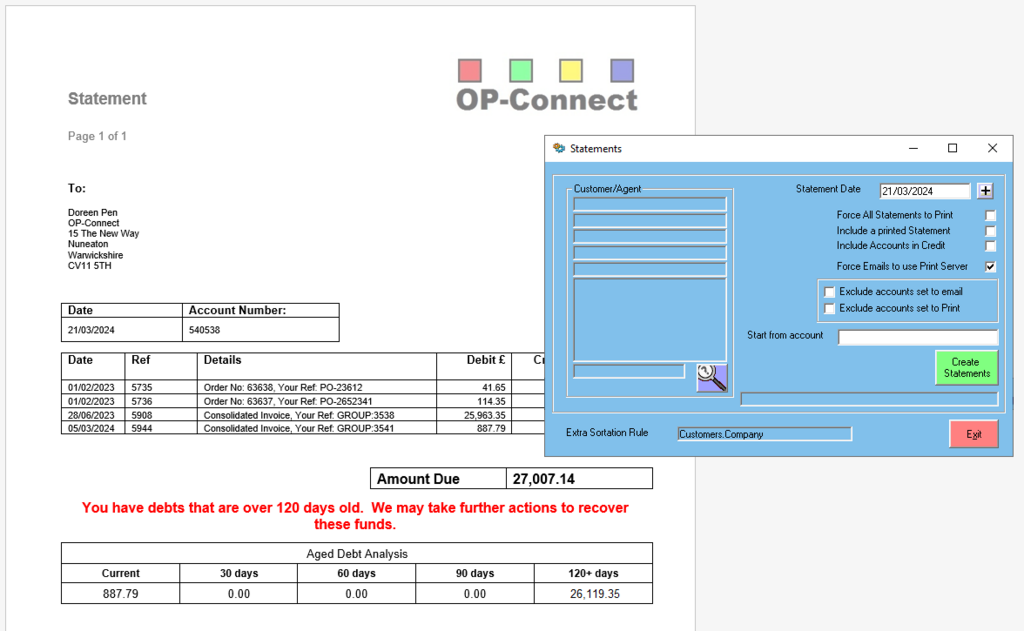Image resolution: width=1024 pixels, height=631 pixels.
Task: Click the postcode 'CV11 5TH'
Action: [x=89, y=266]
